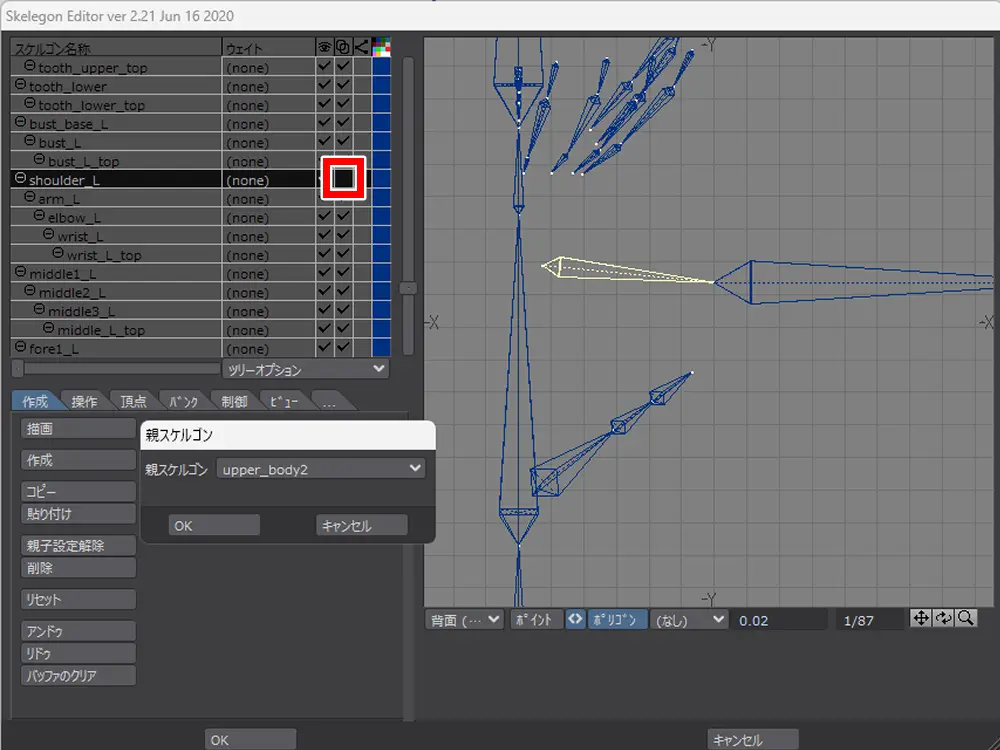This screenshot has height=750, width=1000.
Task: Toggle visibility checkmark for tooth_lower
Action: 324,86
